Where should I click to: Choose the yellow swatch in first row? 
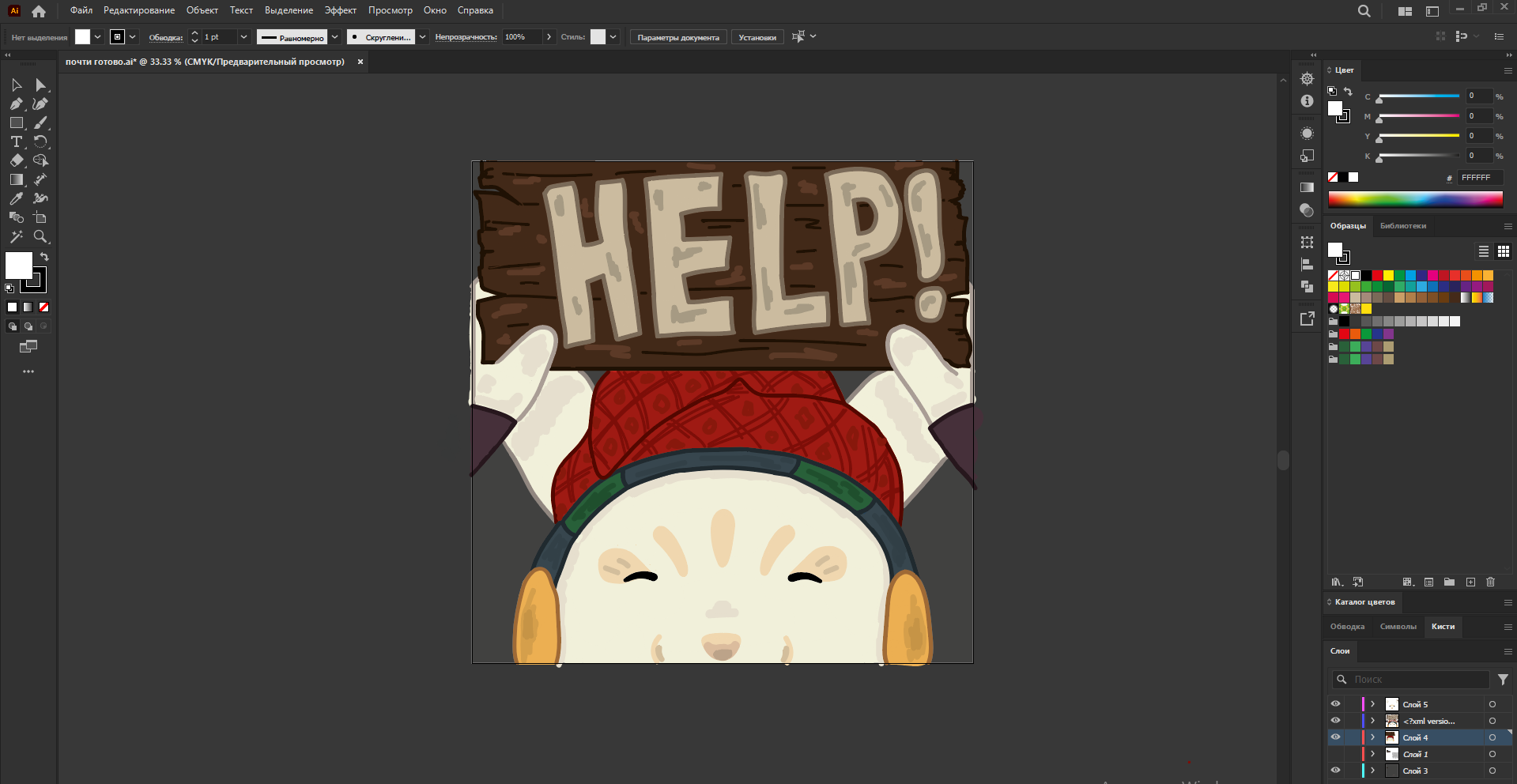1388,275
